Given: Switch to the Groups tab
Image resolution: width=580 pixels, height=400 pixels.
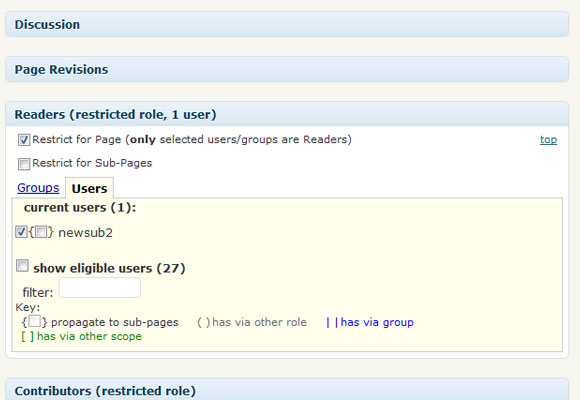Looking at the screenshot, I should (x=38, y=188).
